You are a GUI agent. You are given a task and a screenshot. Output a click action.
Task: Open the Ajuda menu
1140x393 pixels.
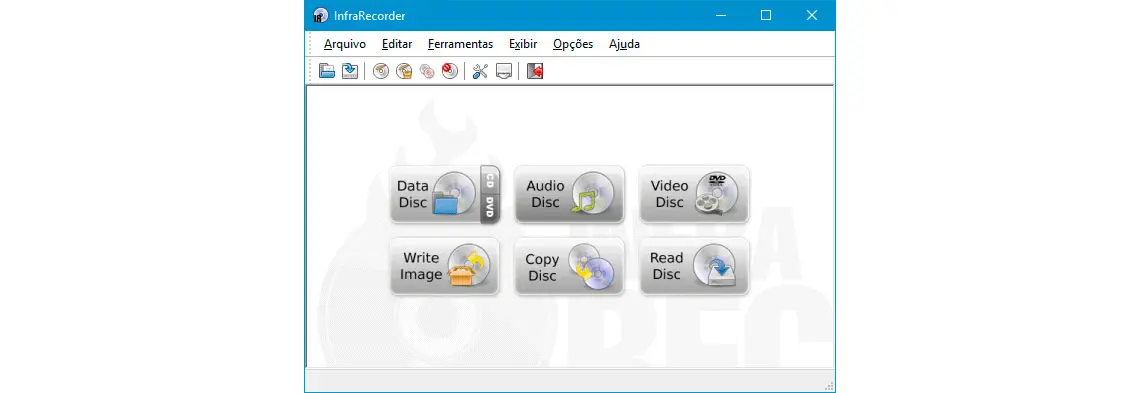tap(625, 44)
